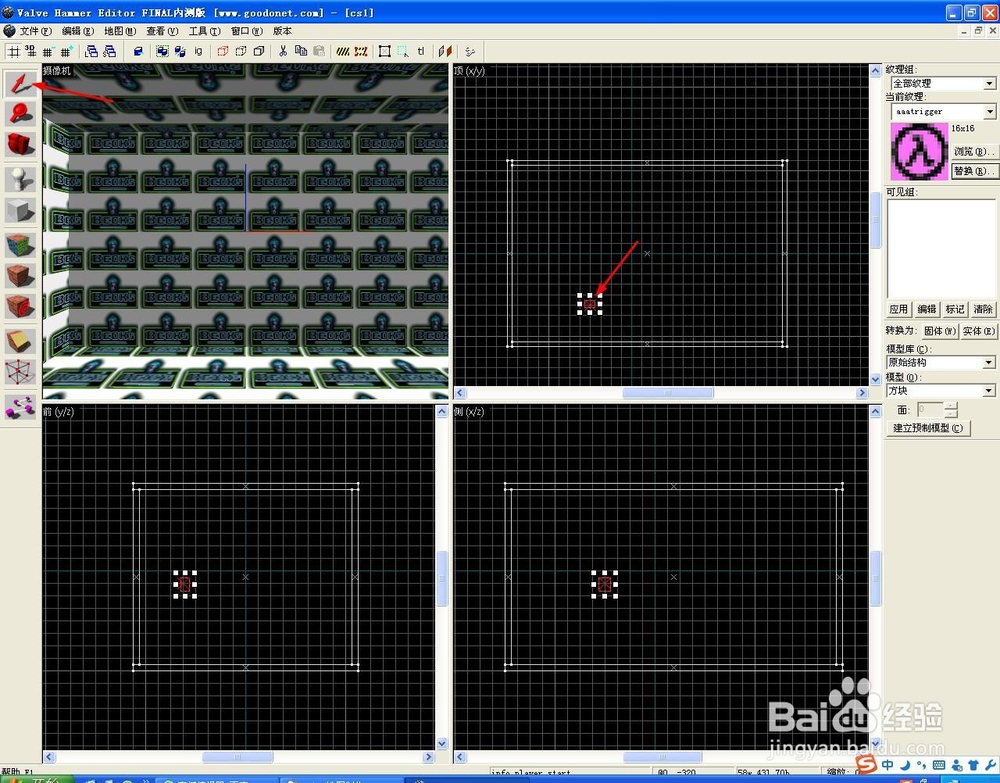Viewport: 1000px width, 783px height.
Task: Click the top view horizontal scrollbar thumb
Action: pos(668,393)
